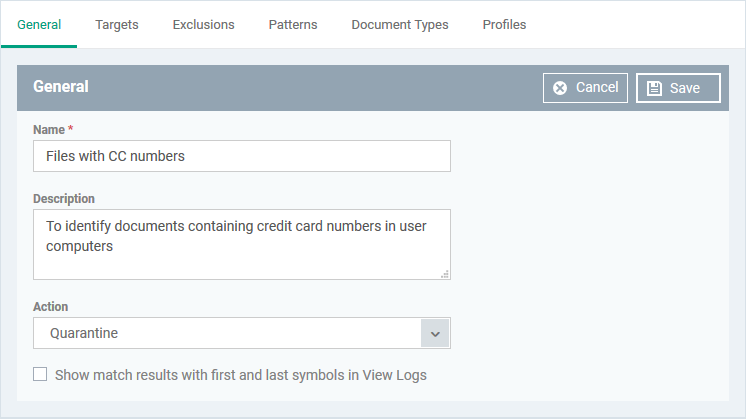Viewport: 746px width, 419px height.
Task: Open the Profiles tab
Action: [x=504, y=25]
